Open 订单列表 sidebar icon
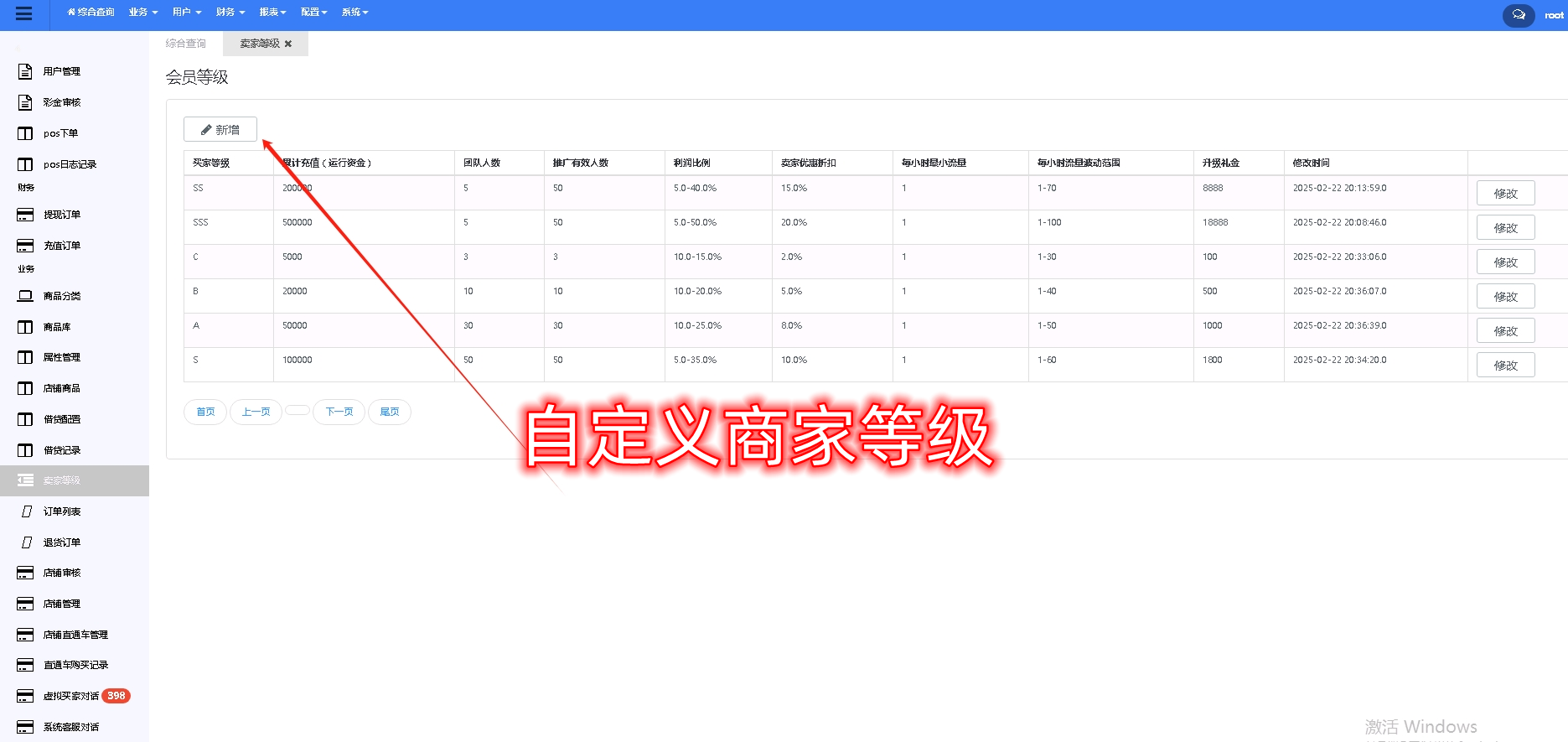Image resolution: width=1568 pixels, height=742 pixels. pos(26,511)
